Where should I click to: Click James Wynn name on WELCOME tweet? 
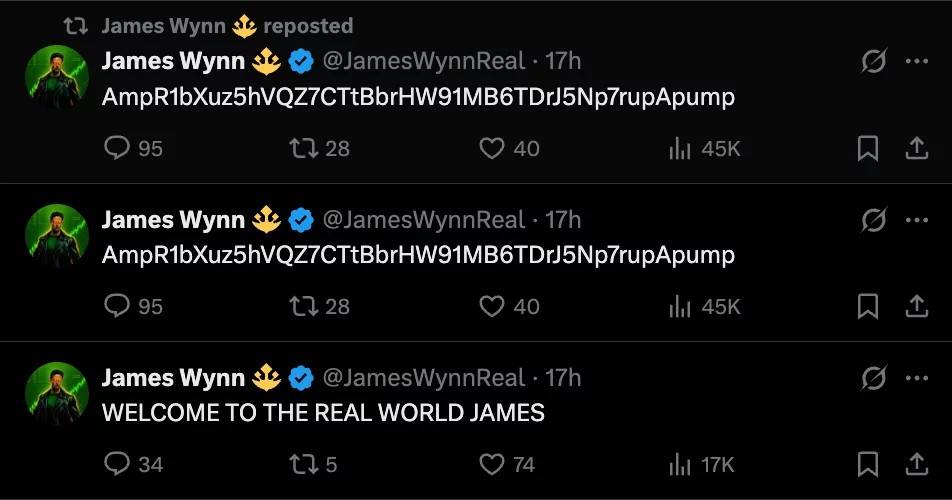point(173,377)
